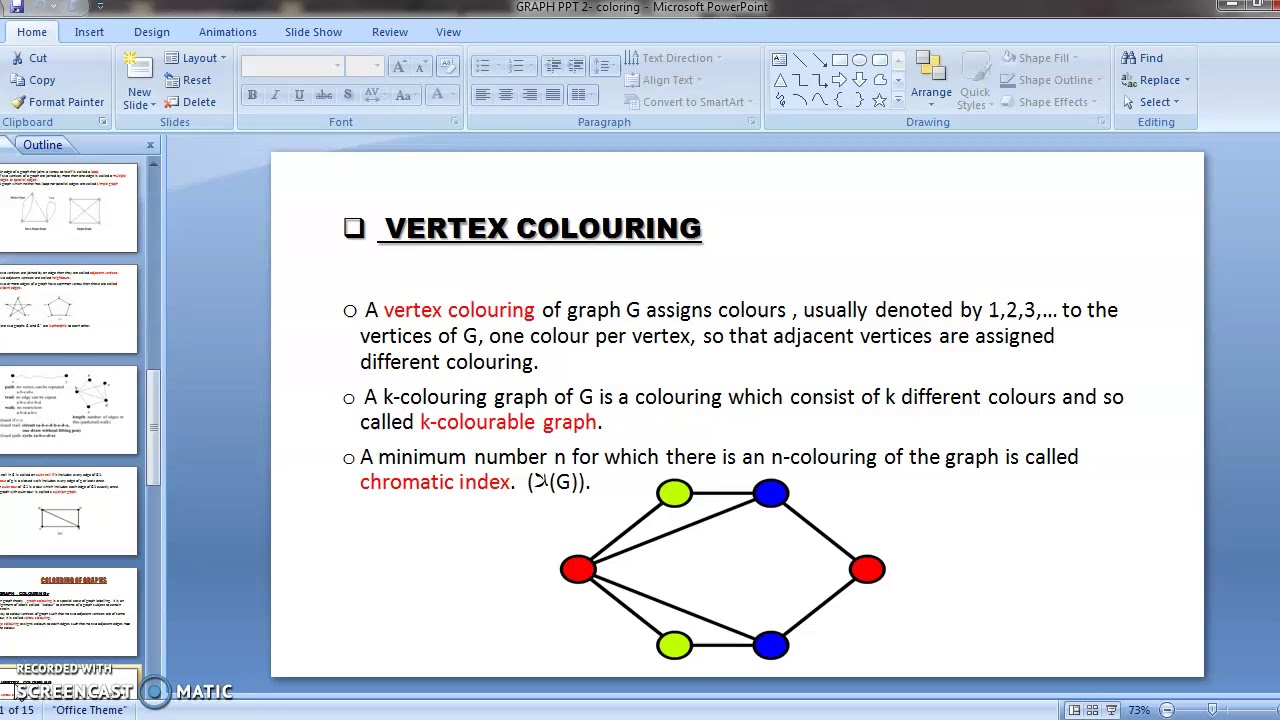The image size is (1280, 720).
Task: Clear all formatting with eraser icon
Action: (449, 66)
